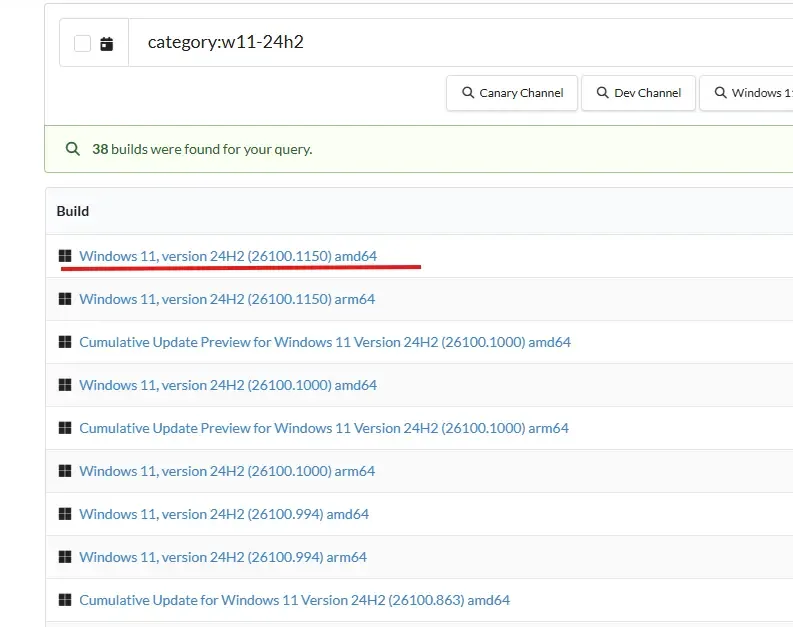Open Cumulative Update Preview (26100.1000) arm64
The image size is (793, 627).
click(x=324, y=428)
